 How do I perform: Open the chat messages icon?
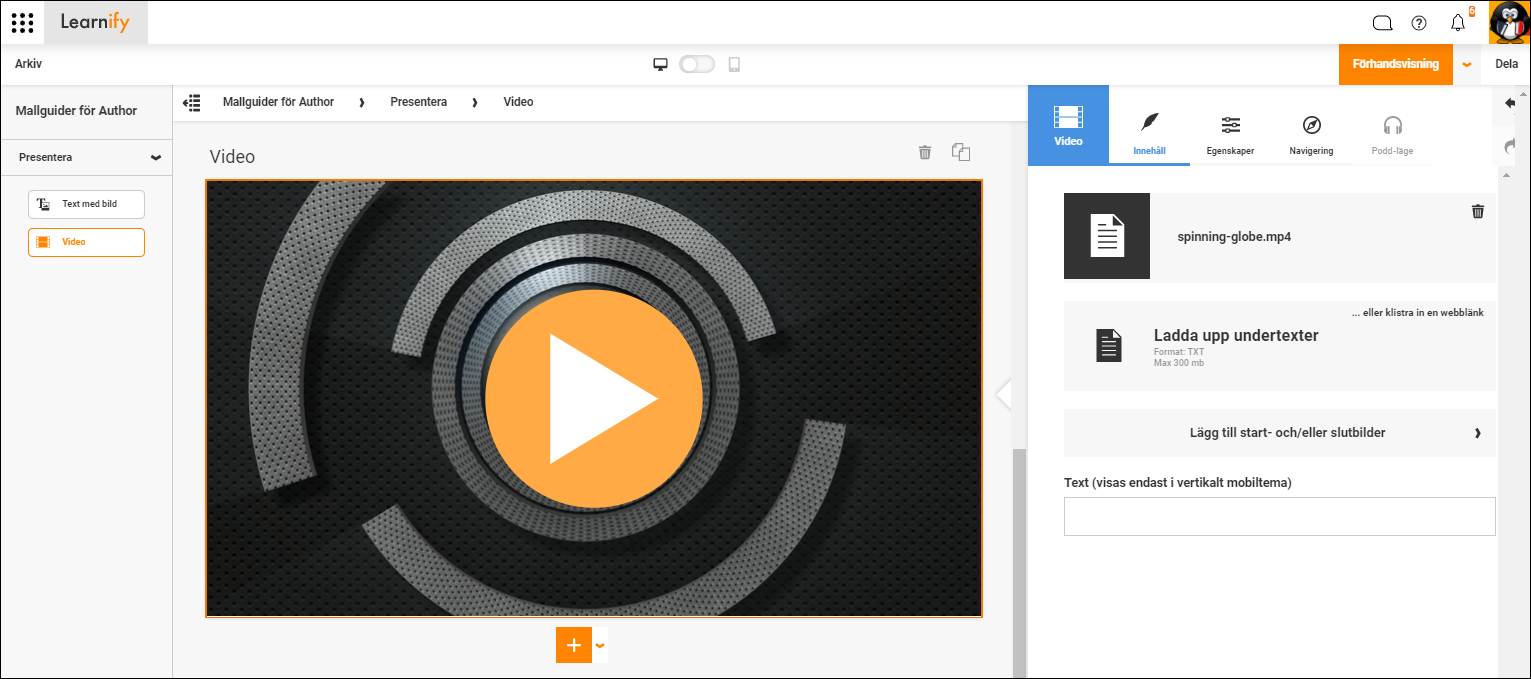click(1382, 23)
